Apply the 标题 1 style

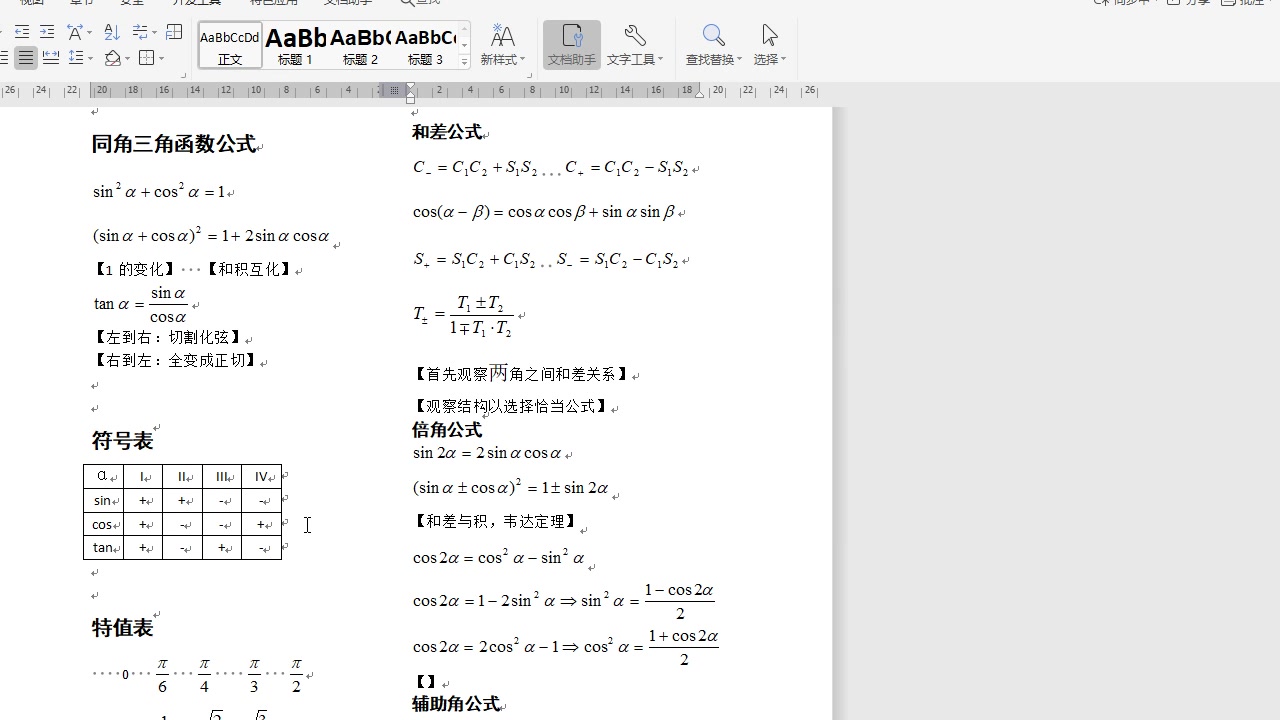click(x=295, y=46)
